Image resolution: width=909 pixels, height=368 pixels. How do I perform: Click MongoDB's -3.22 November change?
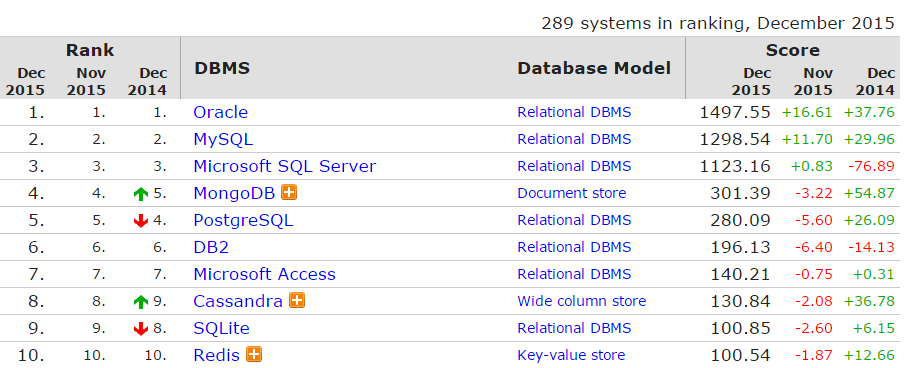(813, 193)
